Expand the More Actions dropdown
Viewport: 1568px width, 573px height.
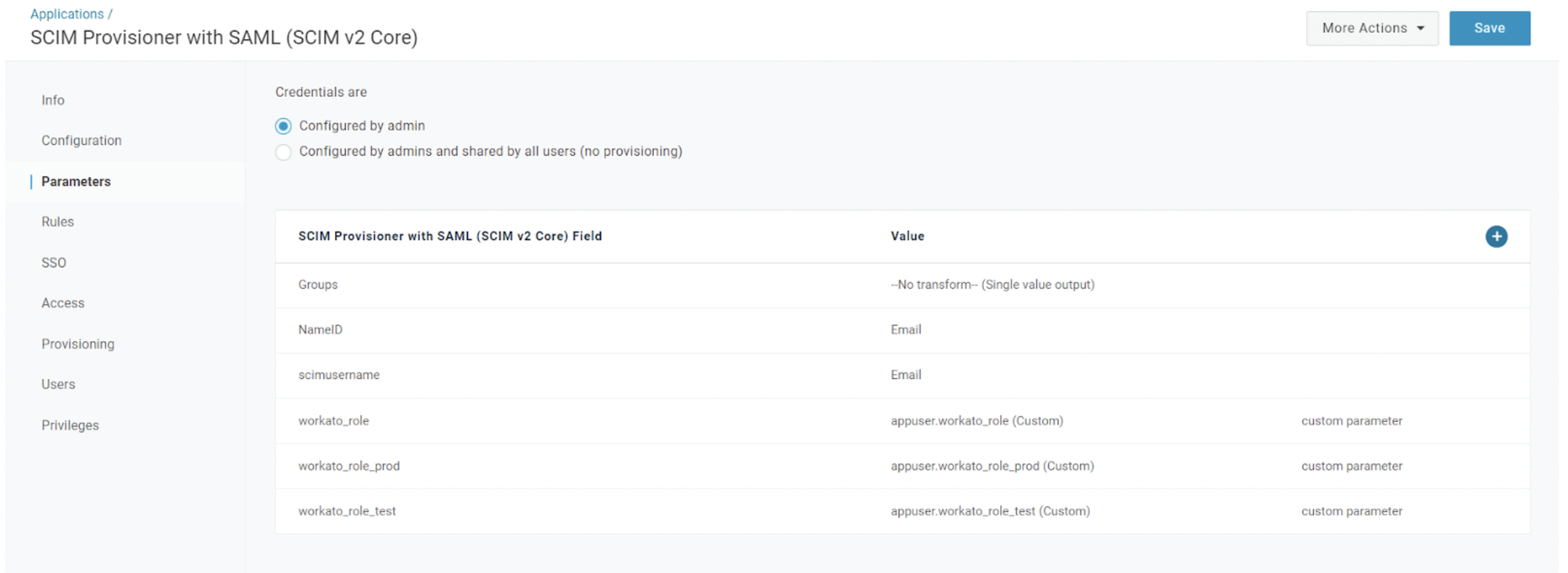pyautogui.click(x=1372, y=28)
